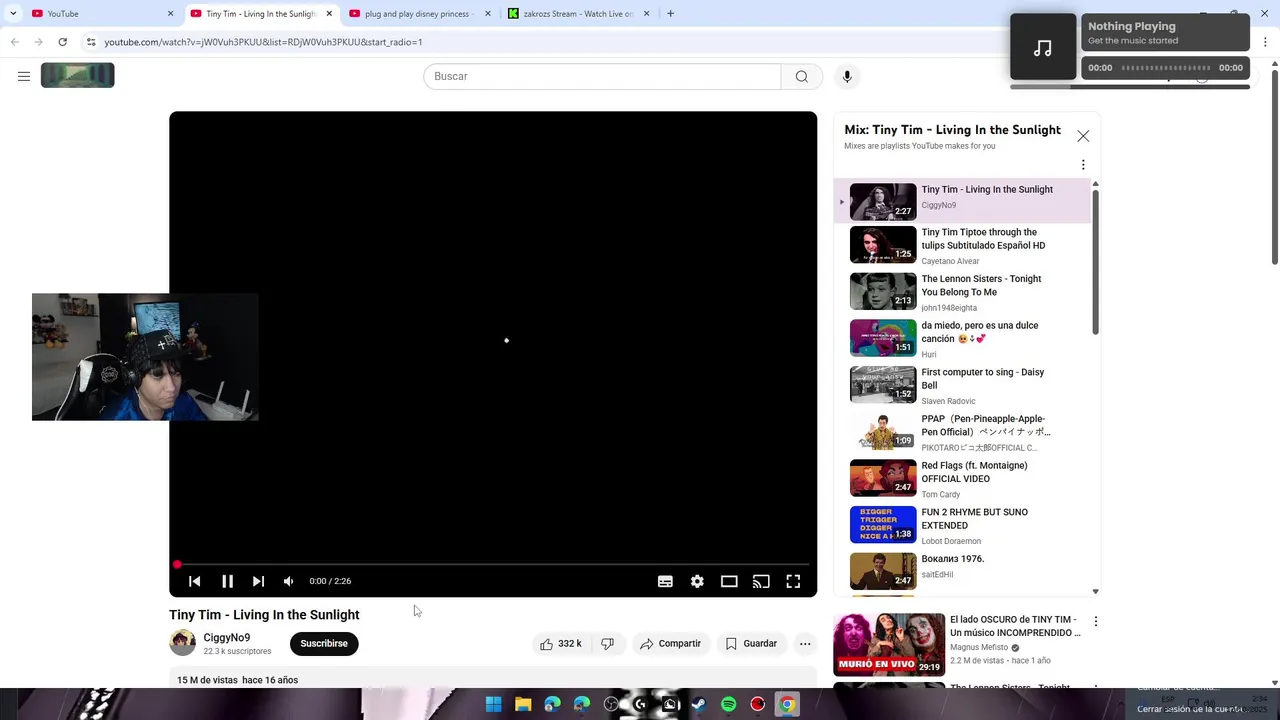Open more actions ellipsis below video

coord(805,644)
